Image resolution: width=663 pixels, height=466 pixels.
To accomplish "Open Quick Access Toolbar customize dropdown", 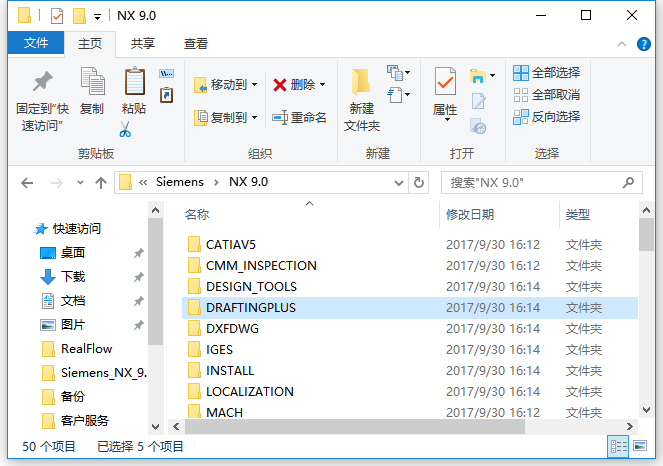I will click(97, 16).
